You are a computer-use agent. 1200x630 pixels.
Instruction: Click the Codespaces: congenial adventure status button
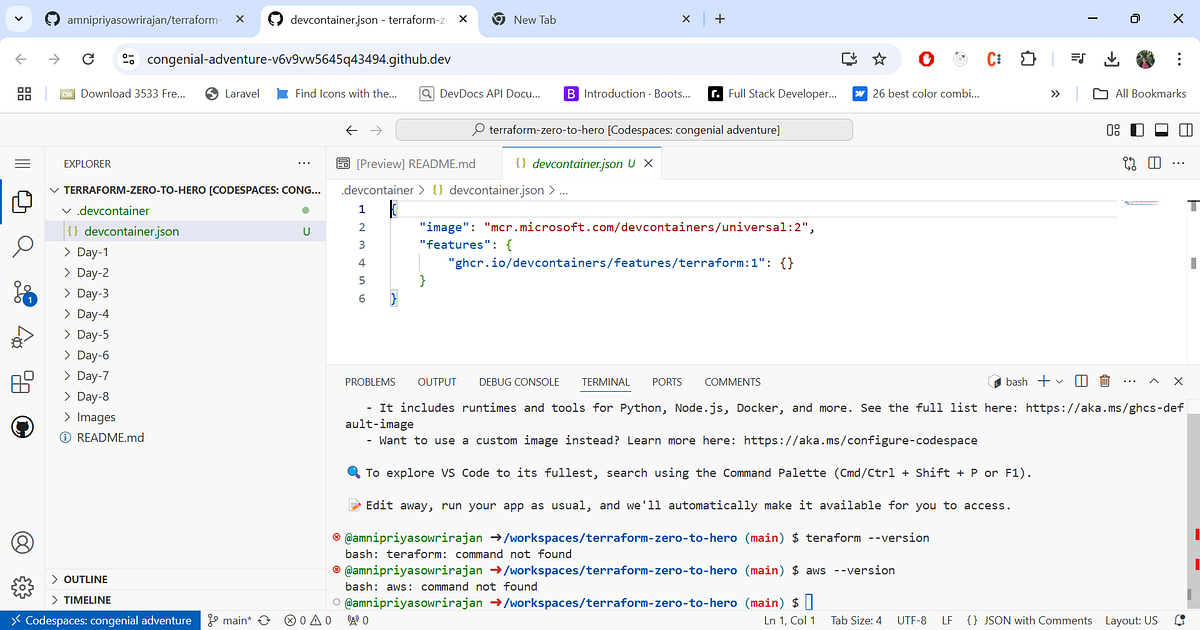[x=99, y=620]
